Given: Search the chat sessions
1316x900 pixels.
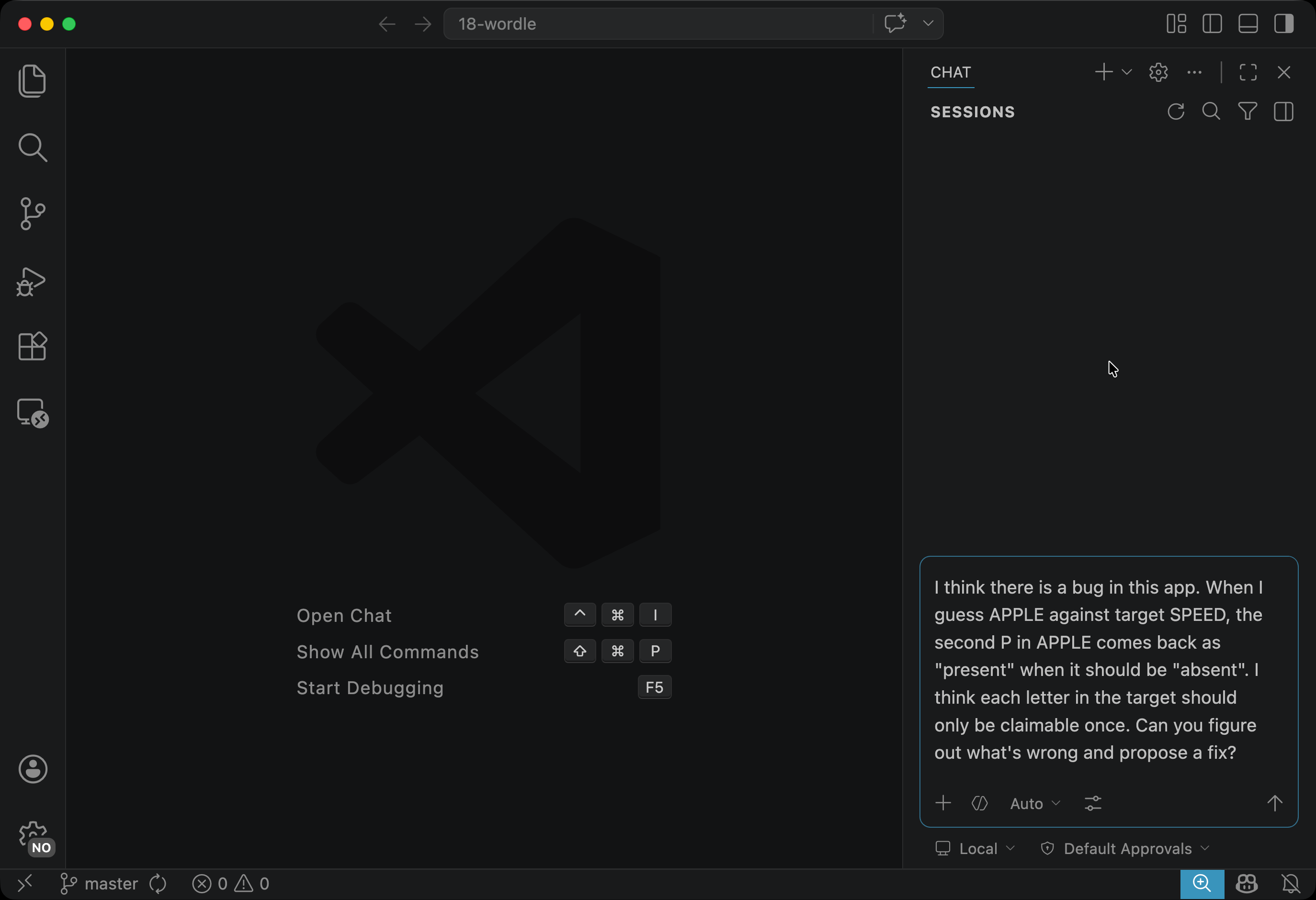Looking at the screenshot, I should [x=1211, y=111].
